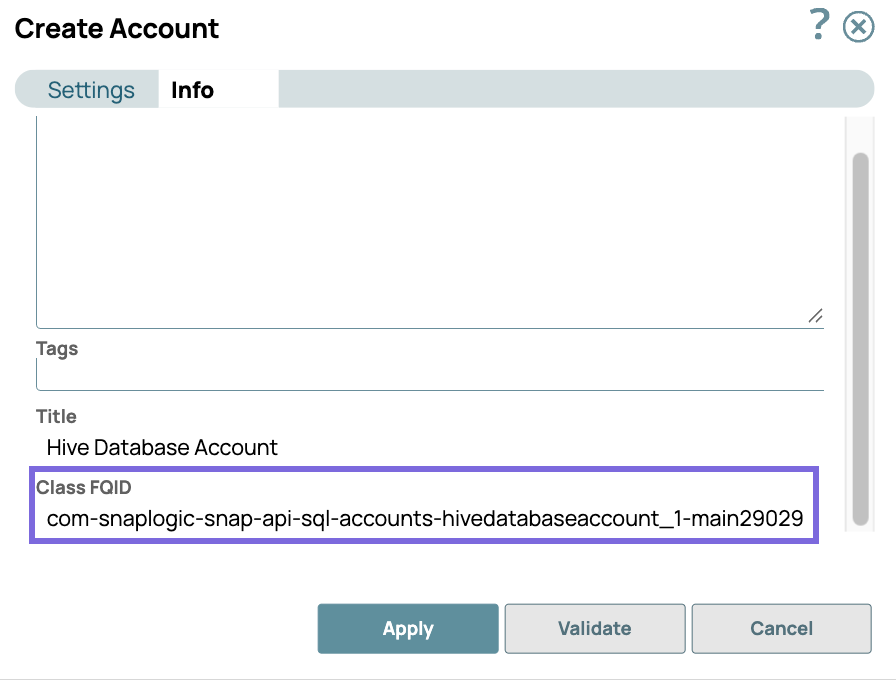Click the Apply button
The width and height of the screenshot is (896, 680).
click(407, 628)
